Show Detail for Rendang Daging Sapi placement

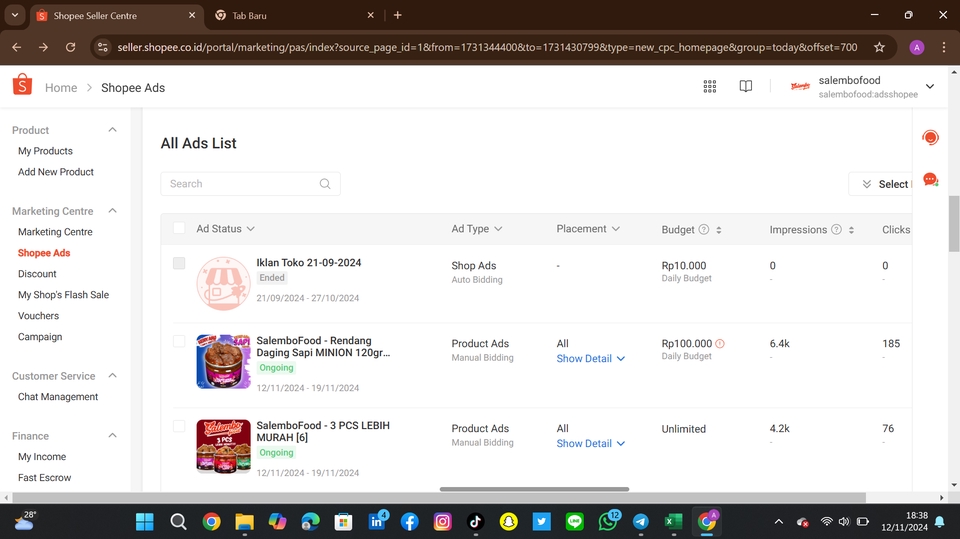pyautogui.click(x=591, y=358)
